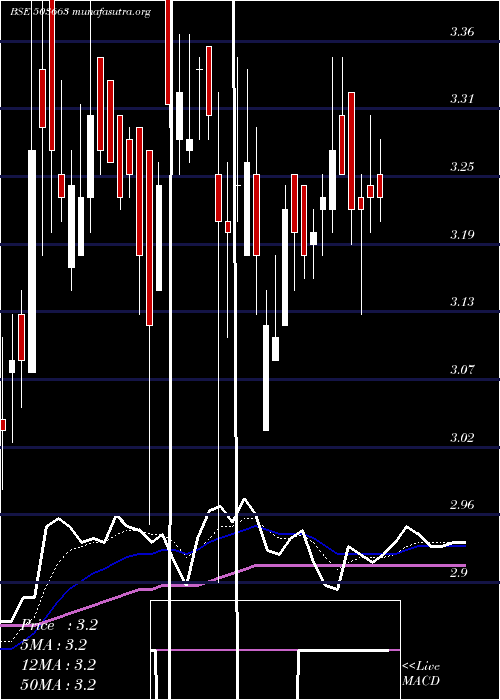The image size is (500, 700).
Task: Select the 3.31 price axis label
Action: click(x=462, y=99)
